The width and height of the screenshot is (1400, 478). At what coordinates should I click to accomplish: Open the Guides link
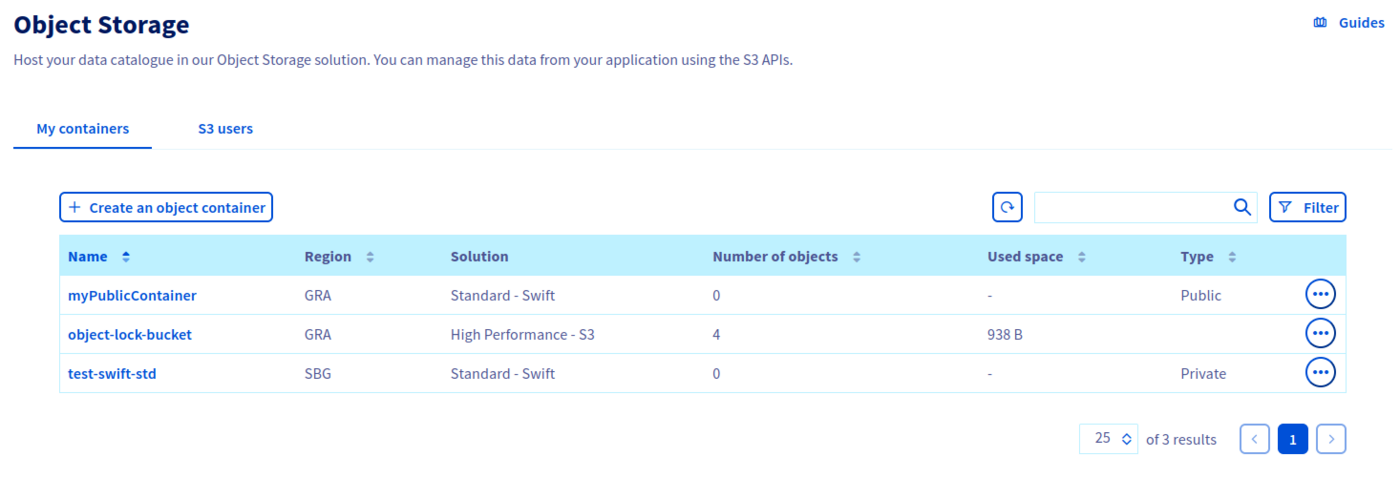[1349, 23]
